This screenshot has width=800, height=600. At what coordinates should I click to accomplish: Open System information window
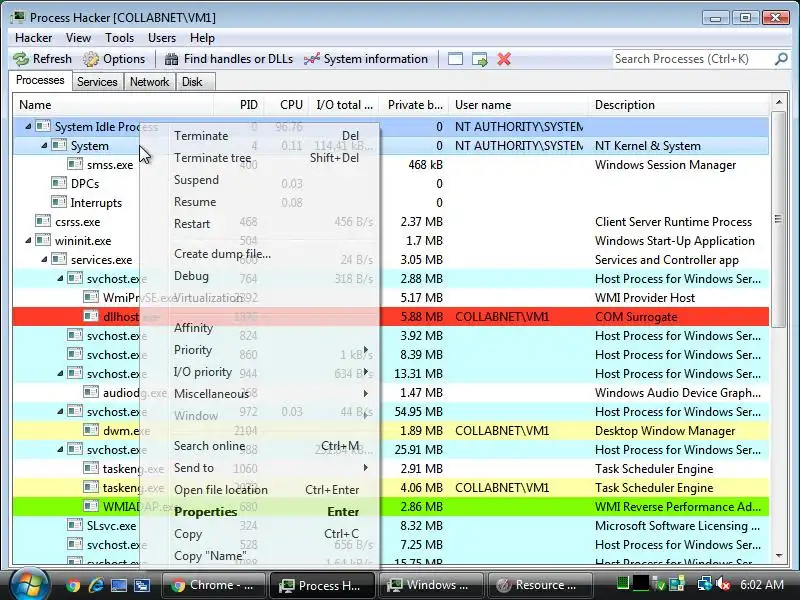(x=365, y=59)
